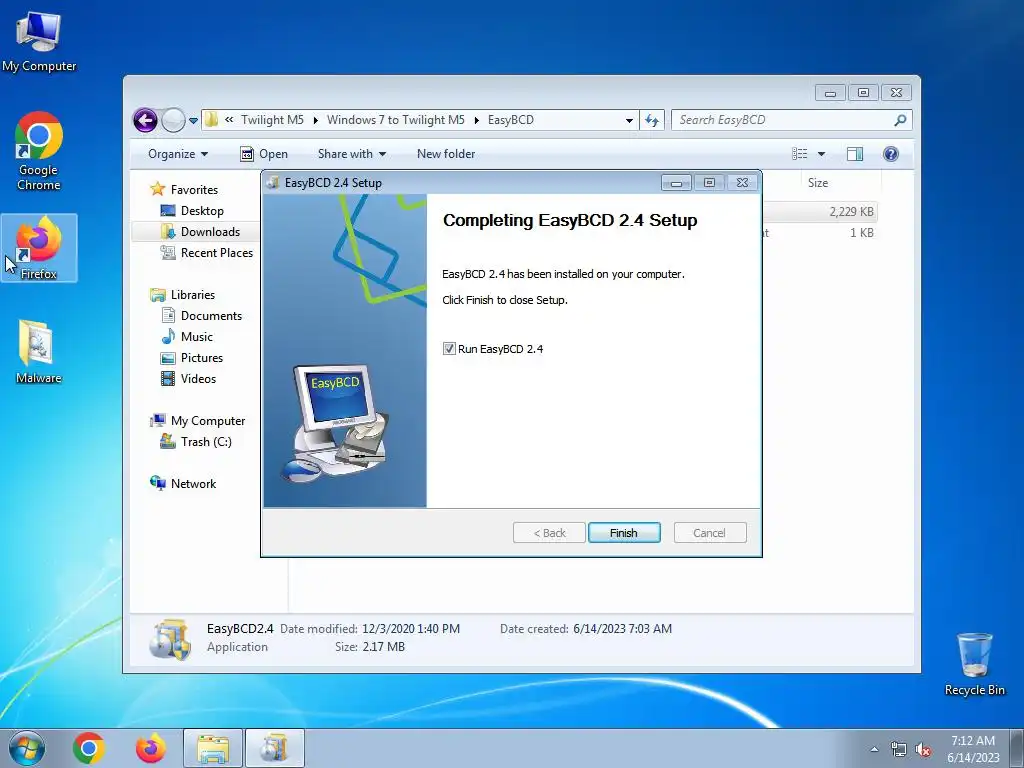Screen dimensions: 1024x768
Task: Select the Recycle Bin icon
Action: click(x=974, y=664)
